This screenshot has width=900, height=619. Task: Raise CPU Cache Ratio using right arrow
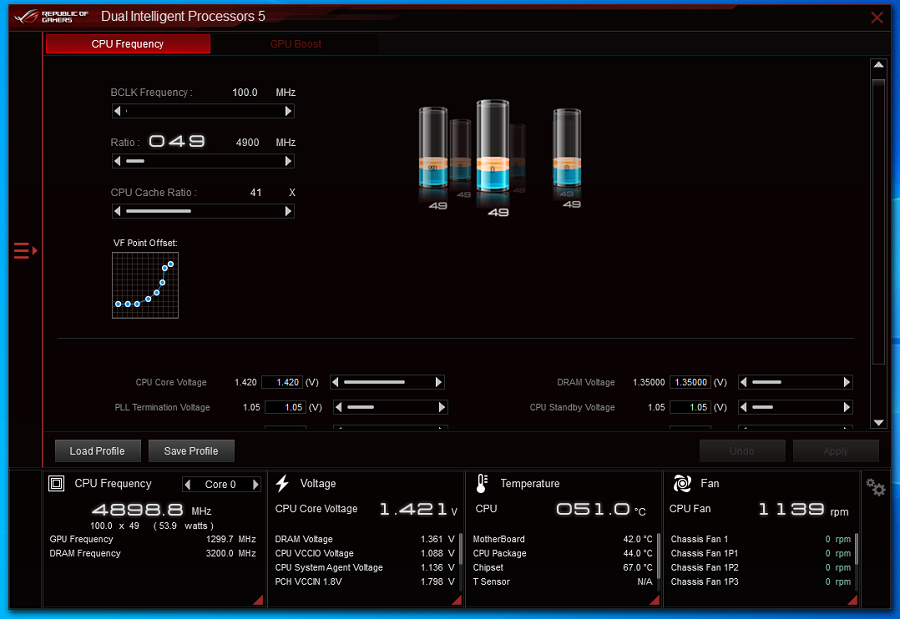(x=288, y=211)
